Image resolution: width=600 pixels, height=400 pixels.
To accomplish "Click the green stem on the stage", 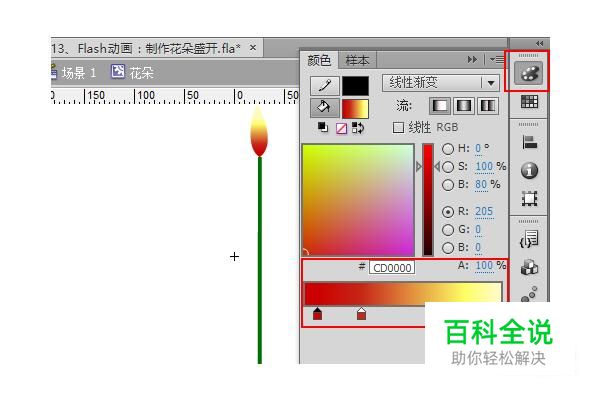I will pyautogui.click(x=260, y=260).
